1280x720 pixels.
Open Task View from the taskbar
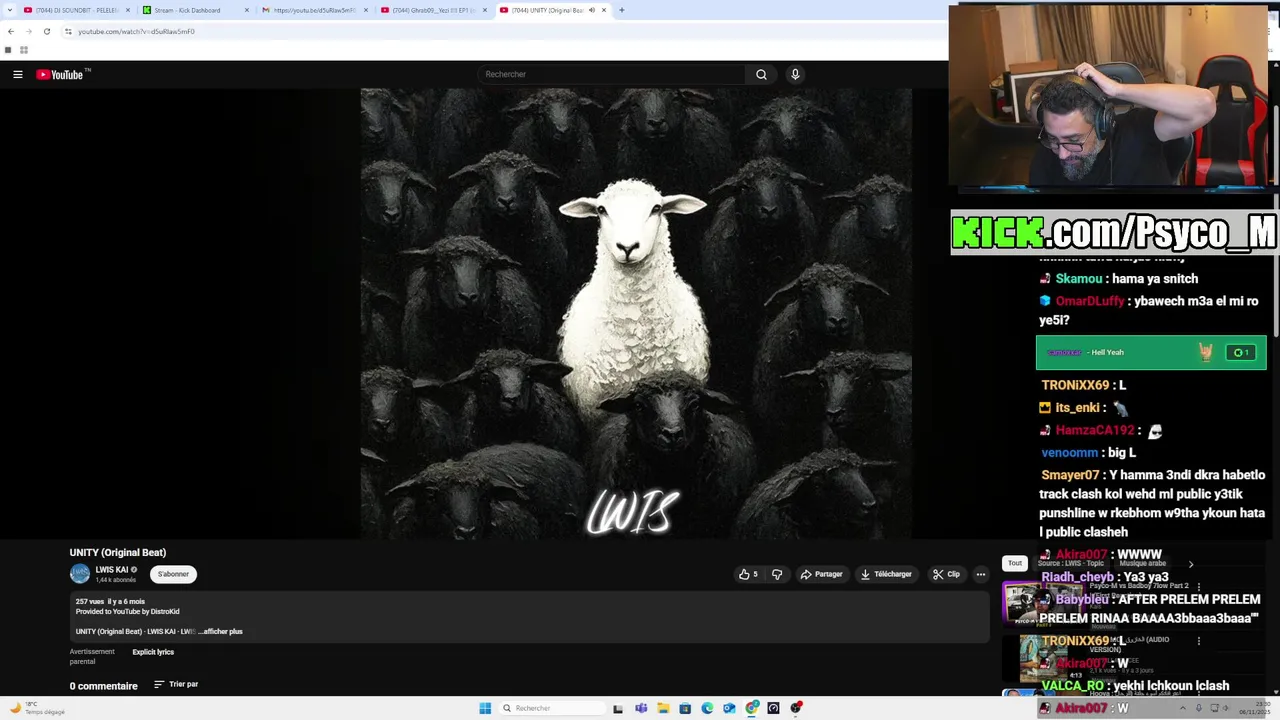click(618, 708)
